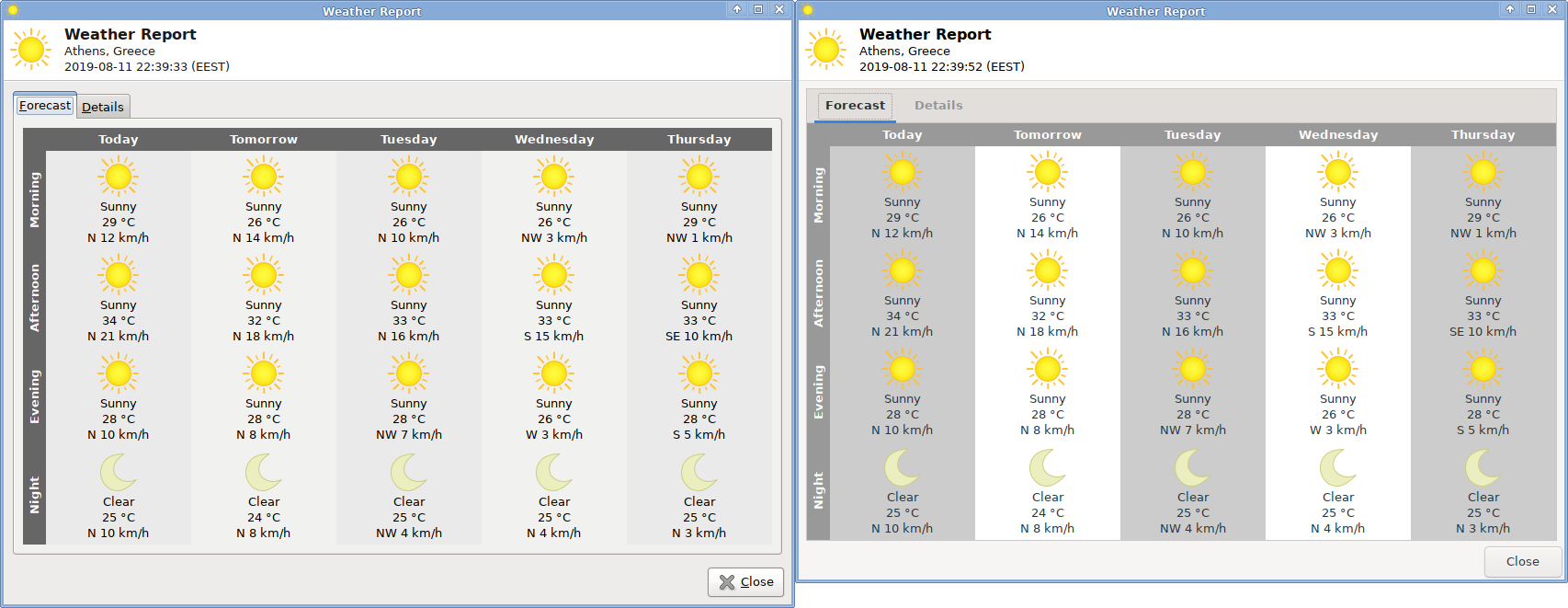Screen dimensions: 1568x608
Task: Click large sun icon in left window header
Action: point(31,50)
